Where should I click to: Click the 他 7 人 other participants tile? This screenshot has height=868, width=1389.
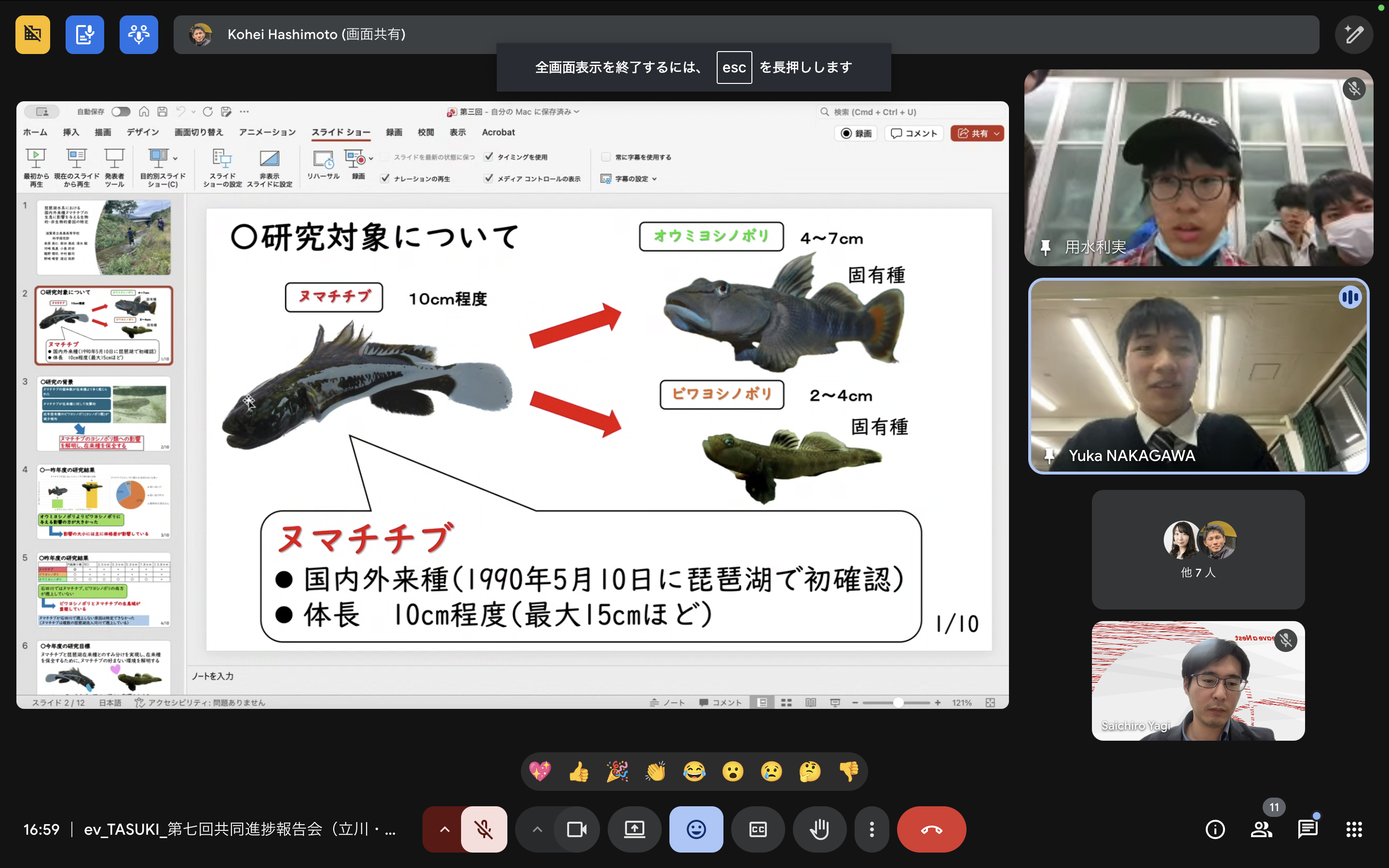pyautogui.click(x=1198, y=549)
